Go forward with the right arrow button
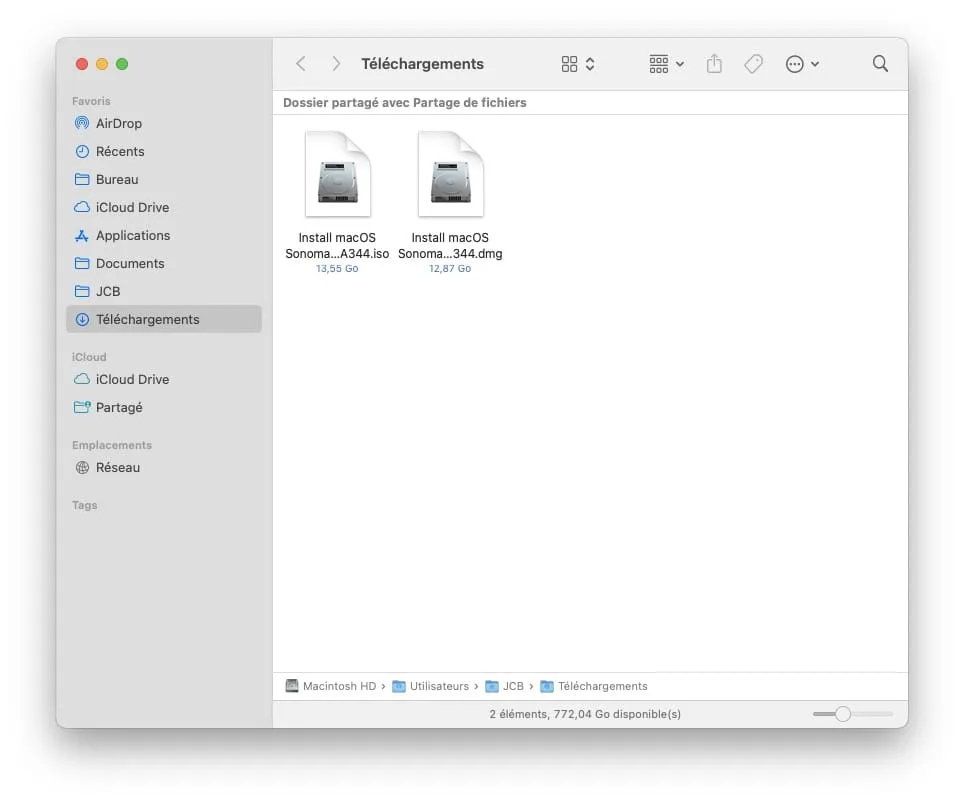Image resolution: width=964 pixels, height=802 pixels. (336, 63)
